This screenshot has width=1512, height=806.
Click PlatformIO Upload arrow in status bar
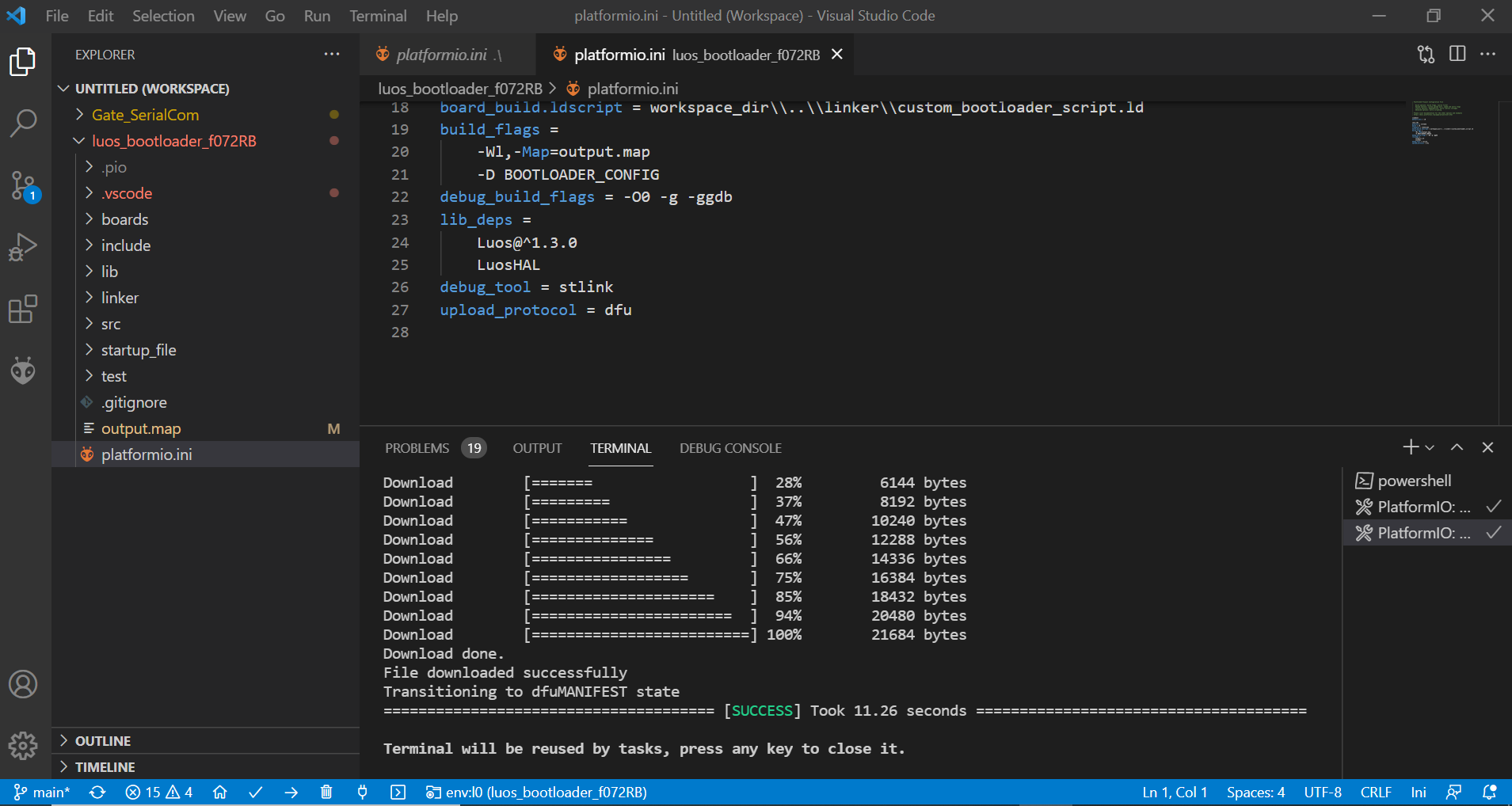coord(291,792)
